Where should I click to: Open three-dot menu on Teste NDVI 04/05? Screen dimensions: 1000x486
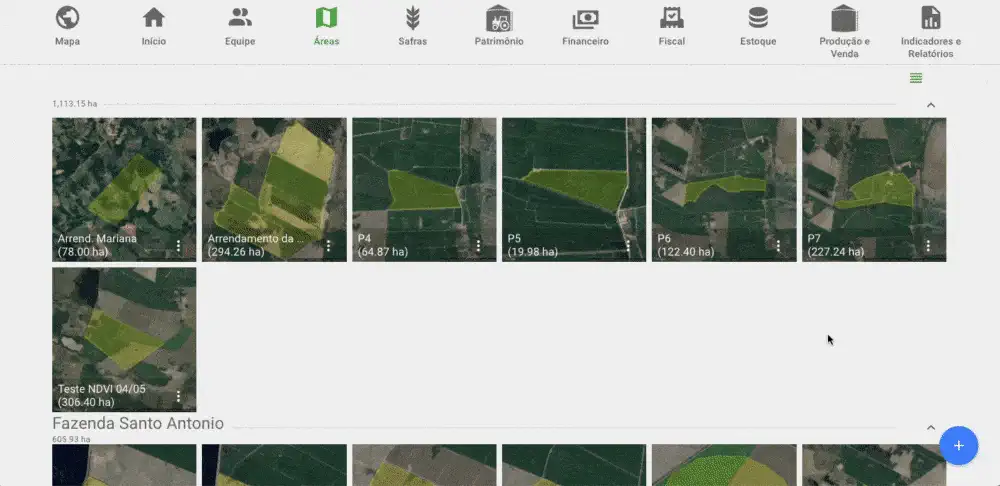pos(179,396)
